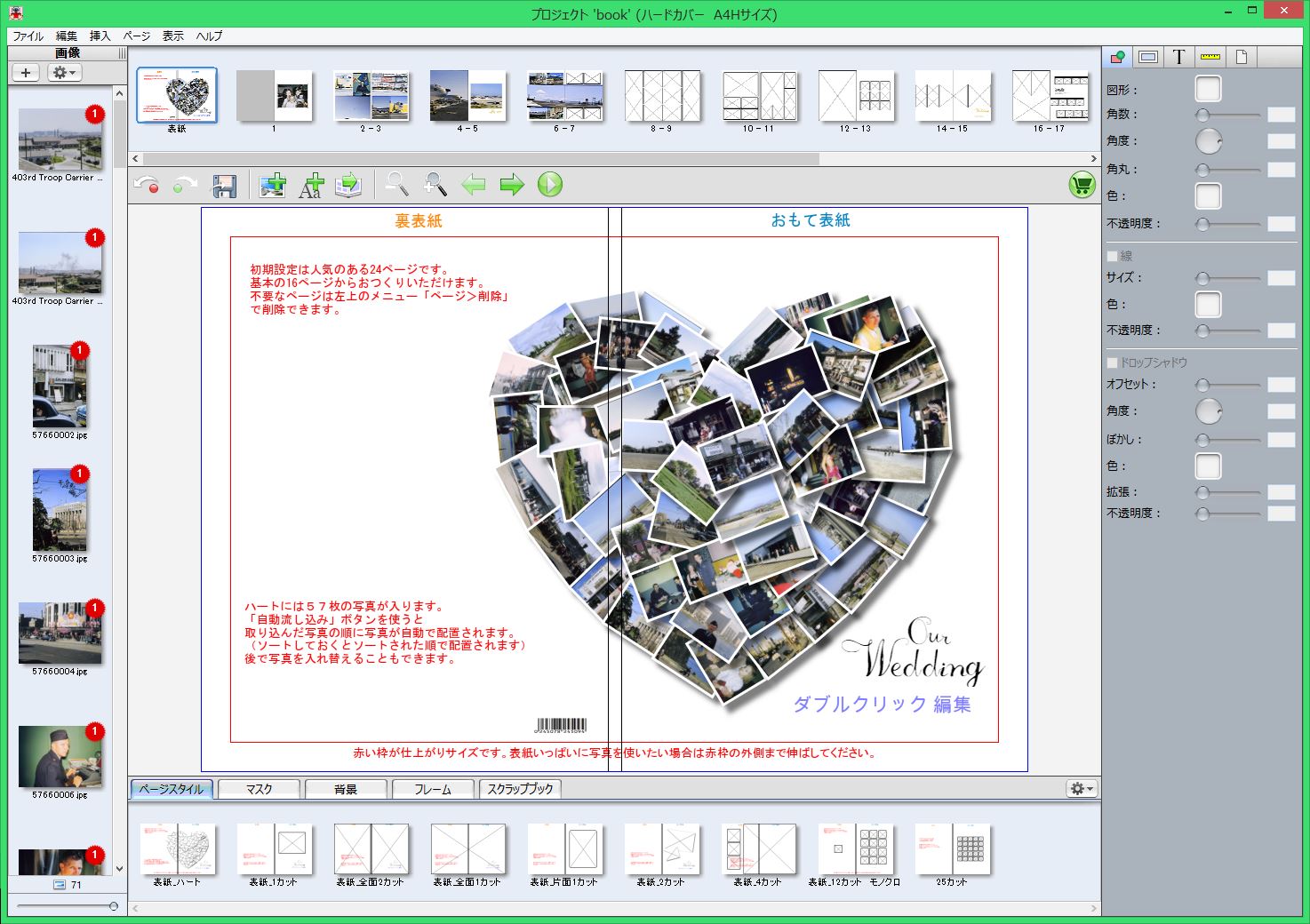The image size is (1310, 924).
Task: Click the green play preview button
Action: point(550,185)
